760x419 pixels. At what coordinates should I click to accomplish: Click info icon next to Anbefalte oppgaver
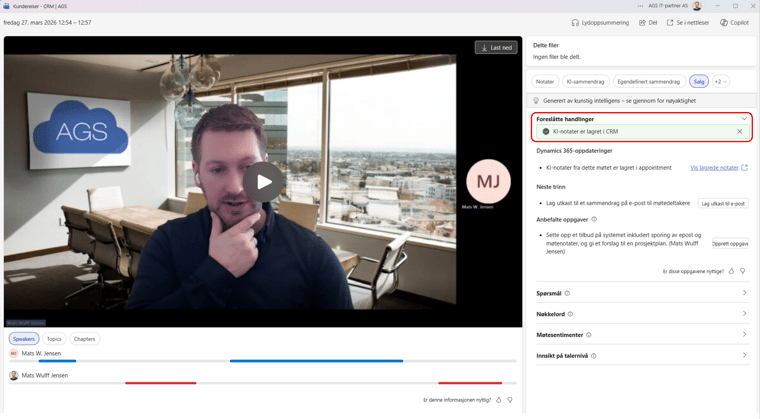coord(594,219)
